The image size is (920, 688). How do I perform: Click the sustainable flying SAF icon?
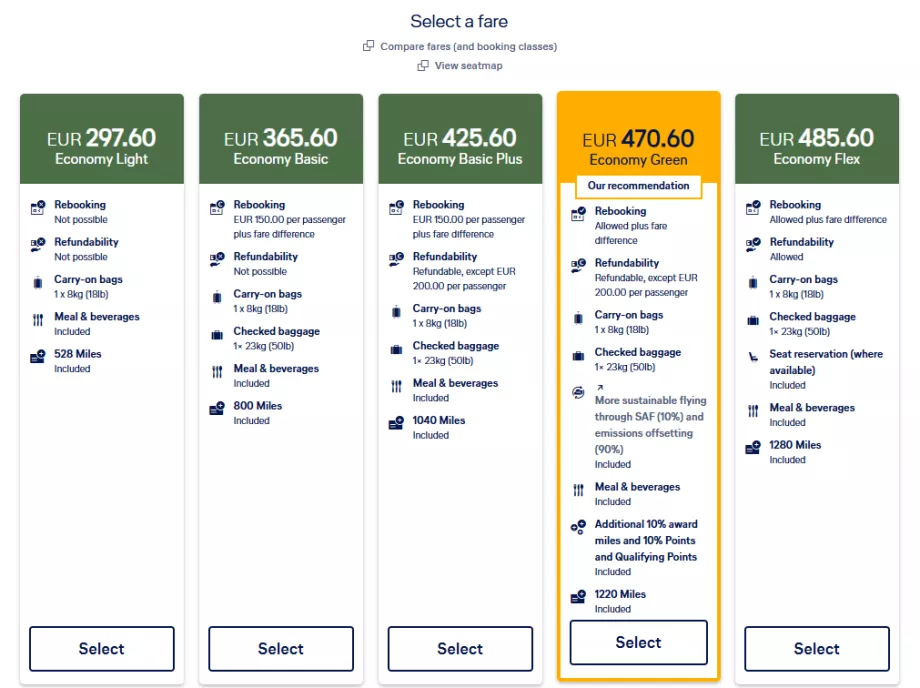tap(578, 394)
